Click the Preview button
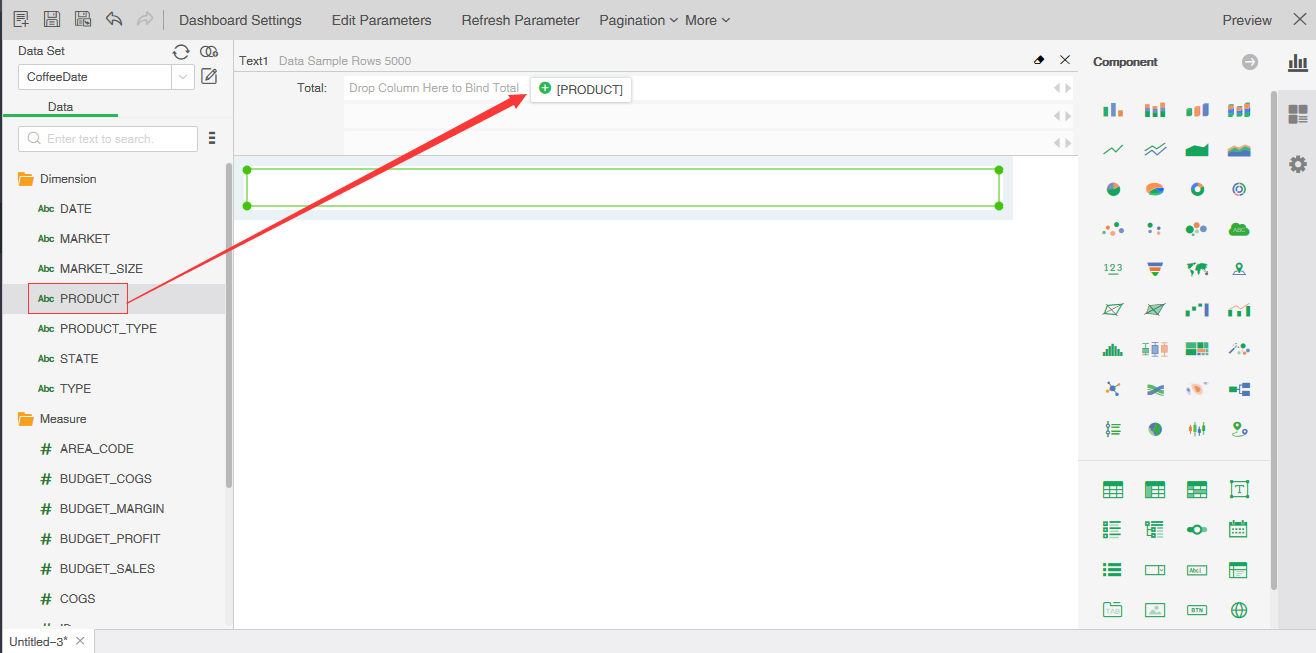Screen dimensions: 1316x653 (x=1247, y=20)
